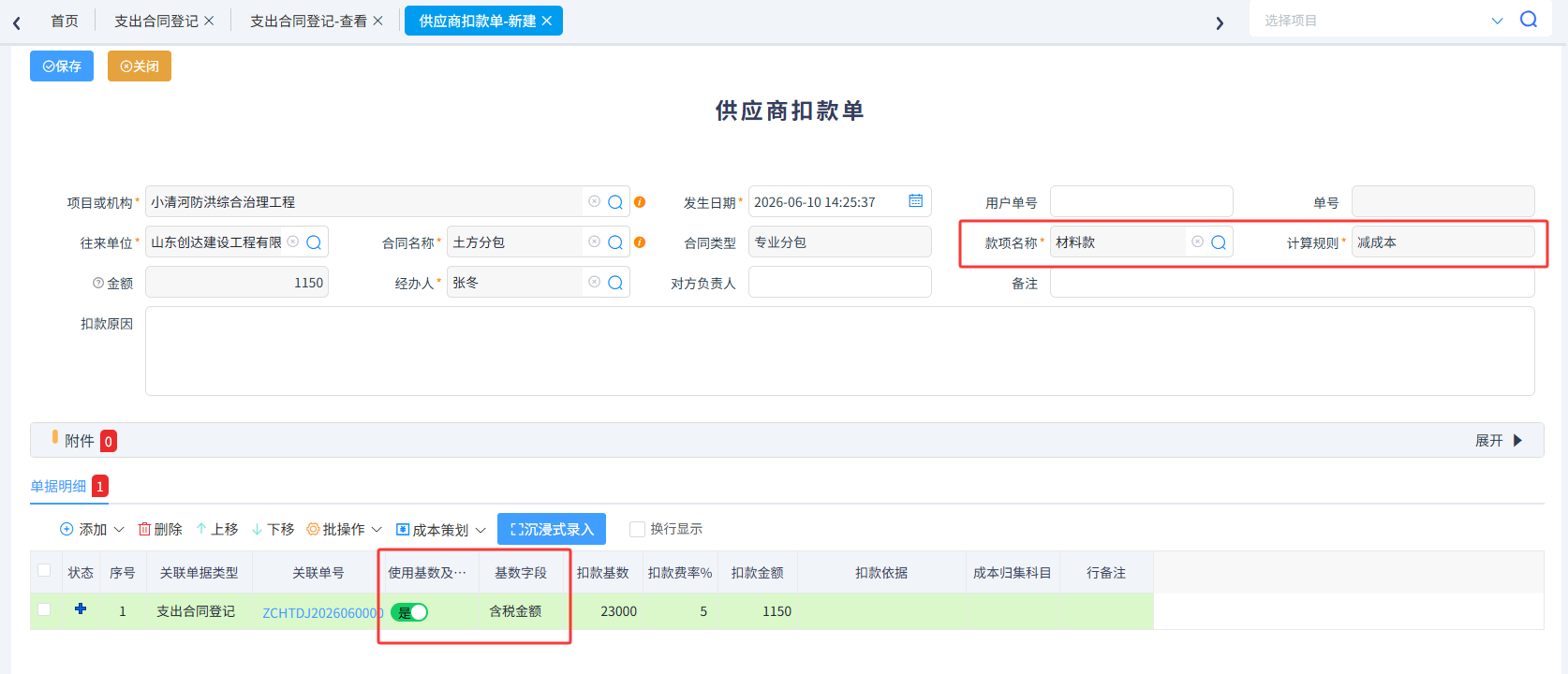Tick the checkbox for row 1 支出合同登记

pos(44,609)
